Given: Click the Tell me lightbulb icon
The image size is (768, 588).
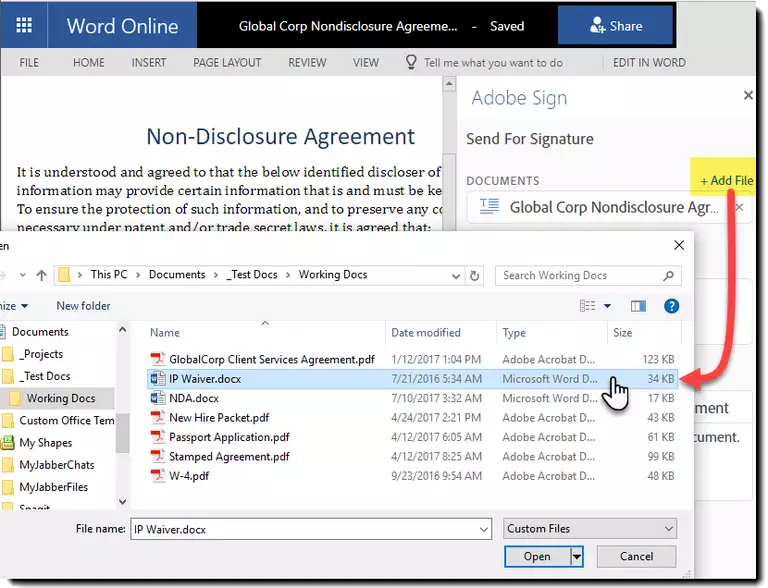Looking at the screenshot, I should tap(410, 62).
